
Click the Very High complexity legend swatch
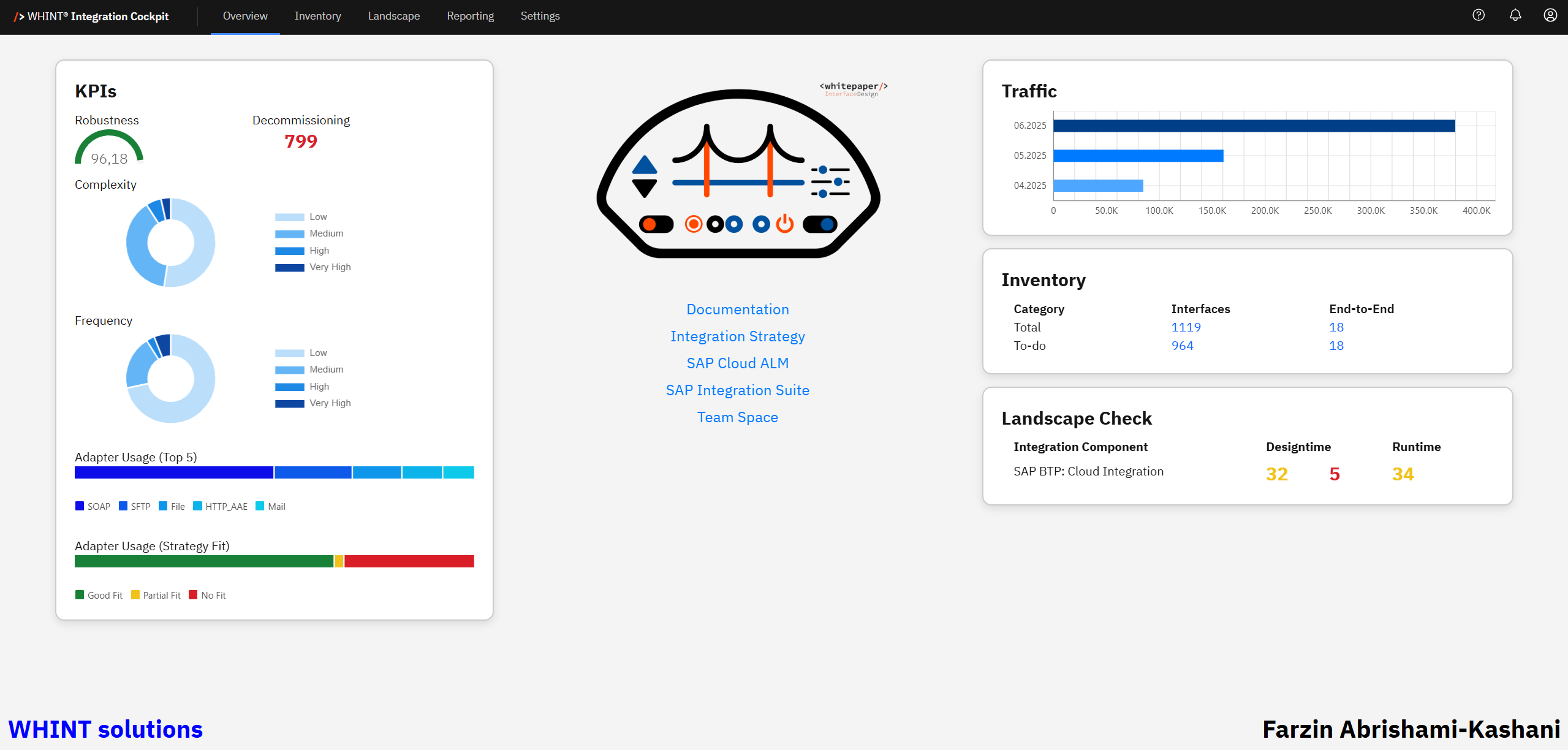tap(289, 267)
